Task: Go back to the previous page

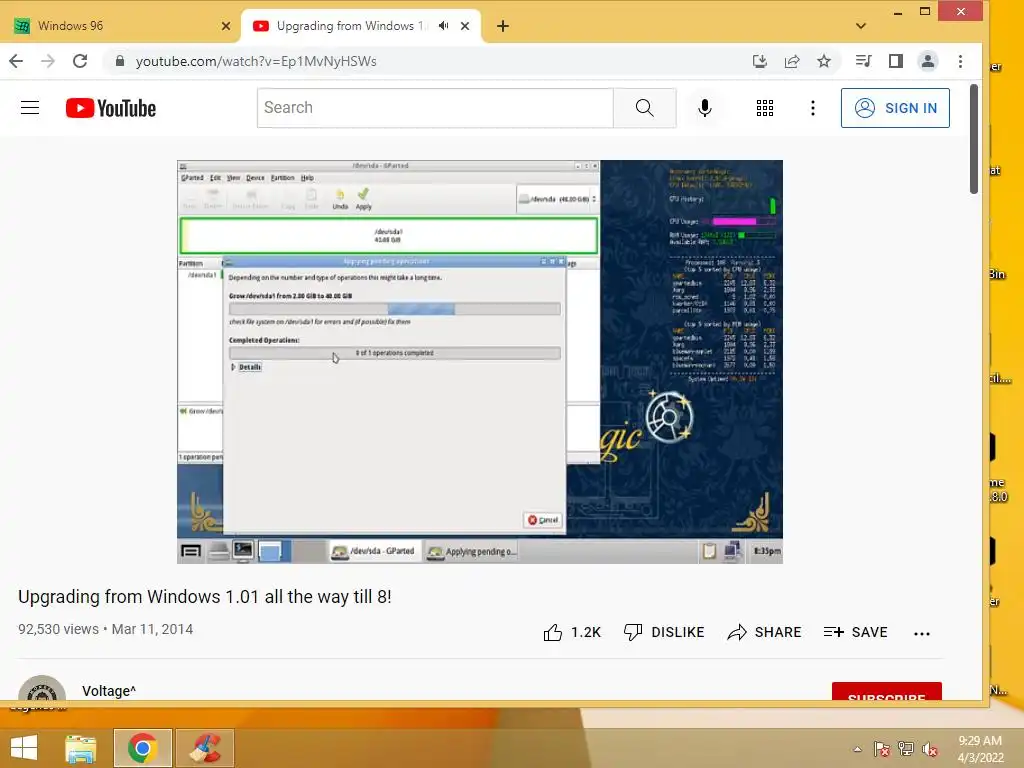Action: click(x=16, y=61)
